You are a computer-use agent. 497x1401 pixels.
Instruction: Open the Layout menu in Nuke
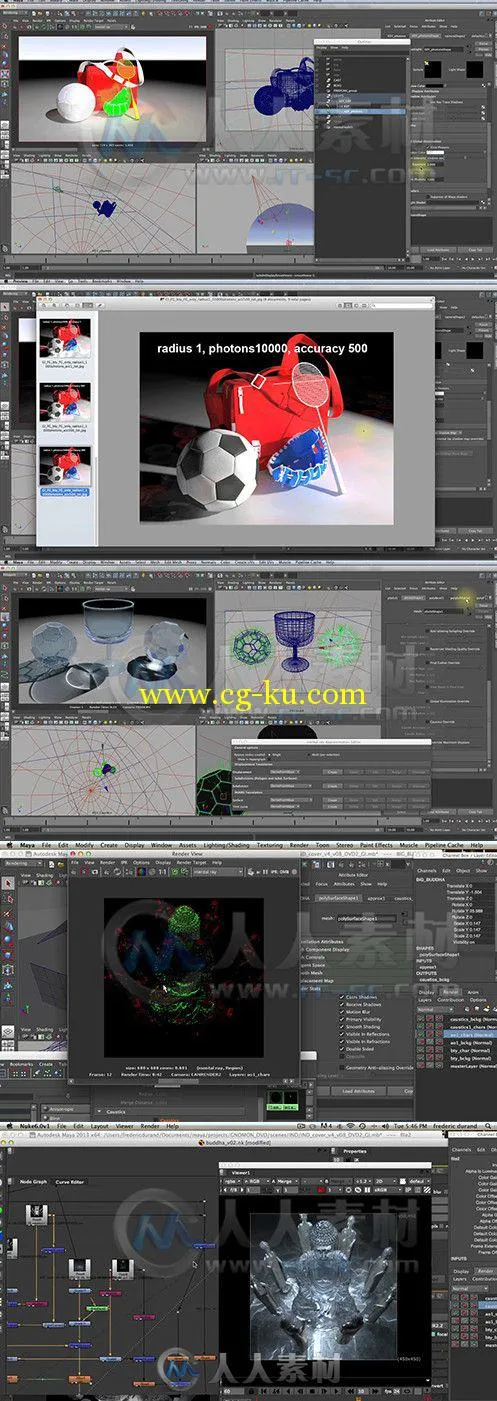coord(99,1125)
